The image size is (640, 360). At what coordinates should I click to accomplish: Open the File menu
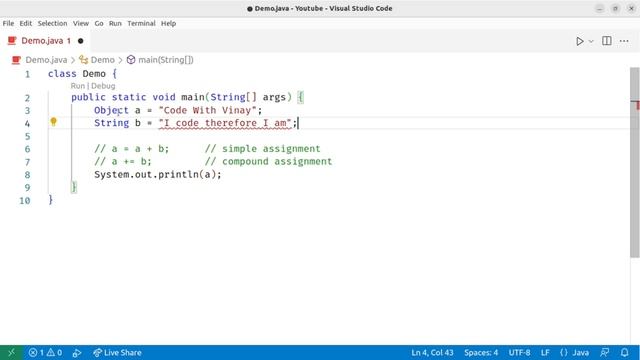tap(8, 23)
